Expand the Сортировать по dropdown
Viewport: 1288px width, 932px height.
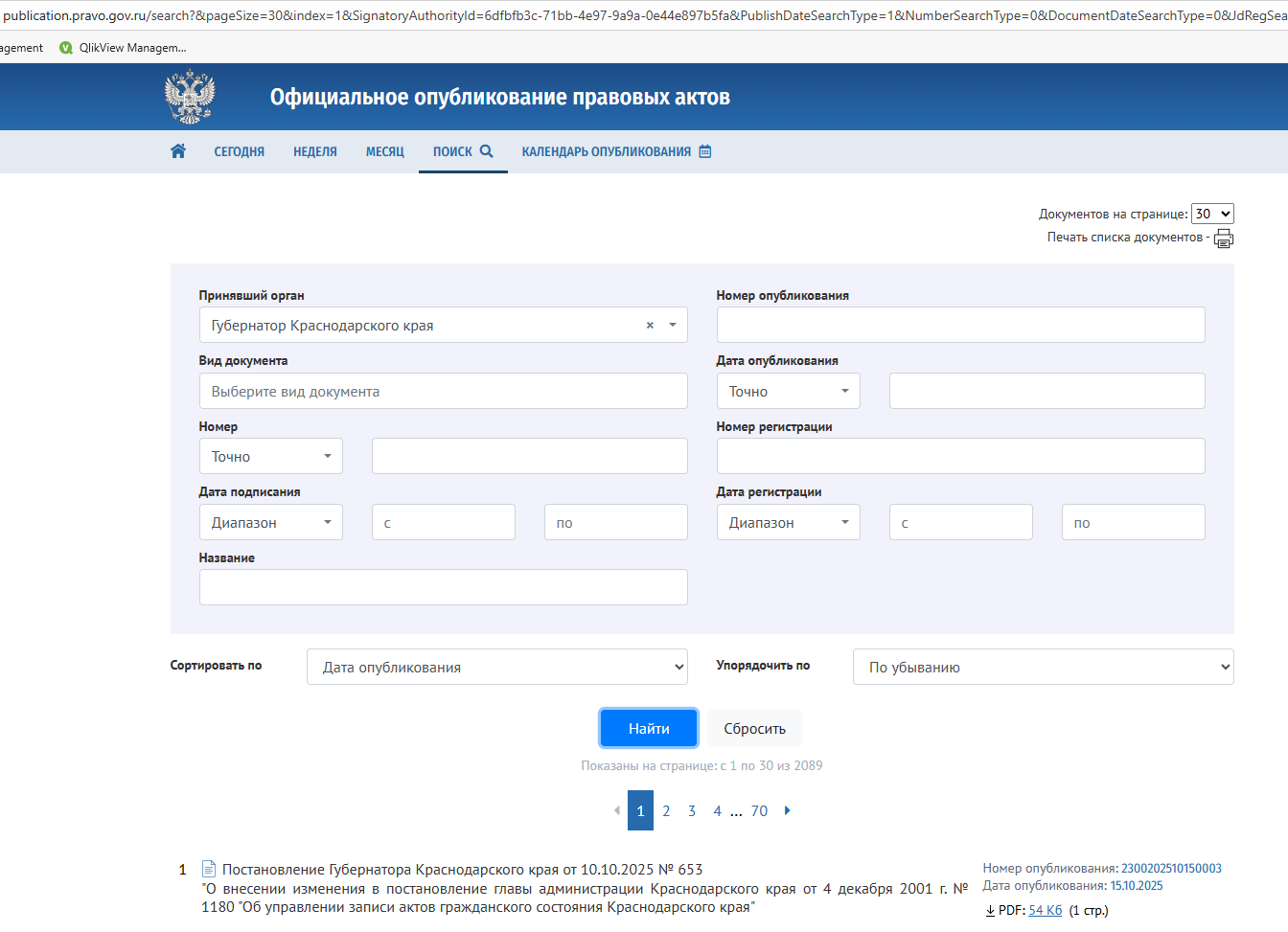point(496,667)
